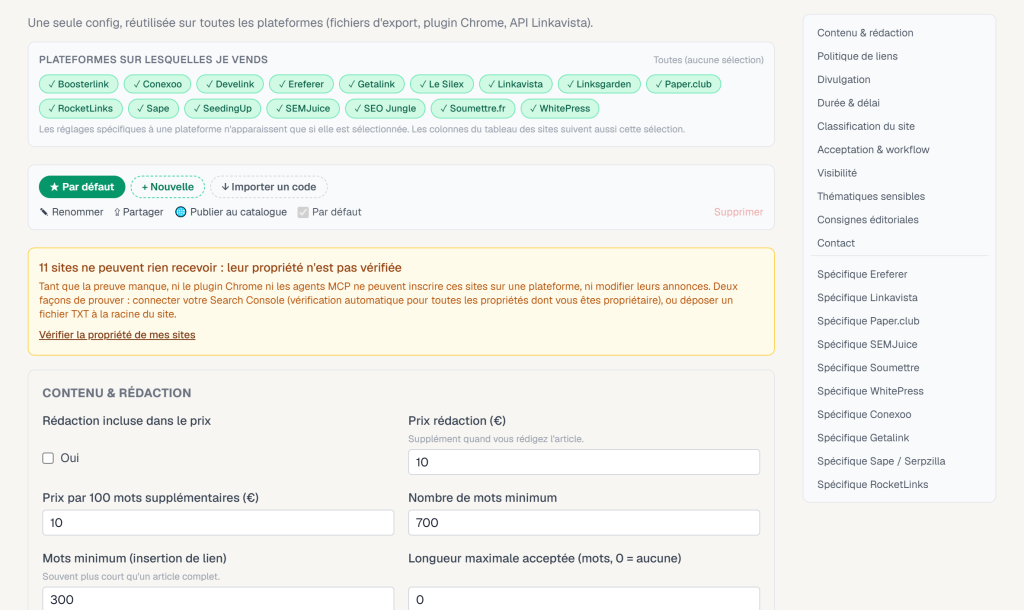Open Spécifique SEMJuice in sidebar

coord(867,345)
